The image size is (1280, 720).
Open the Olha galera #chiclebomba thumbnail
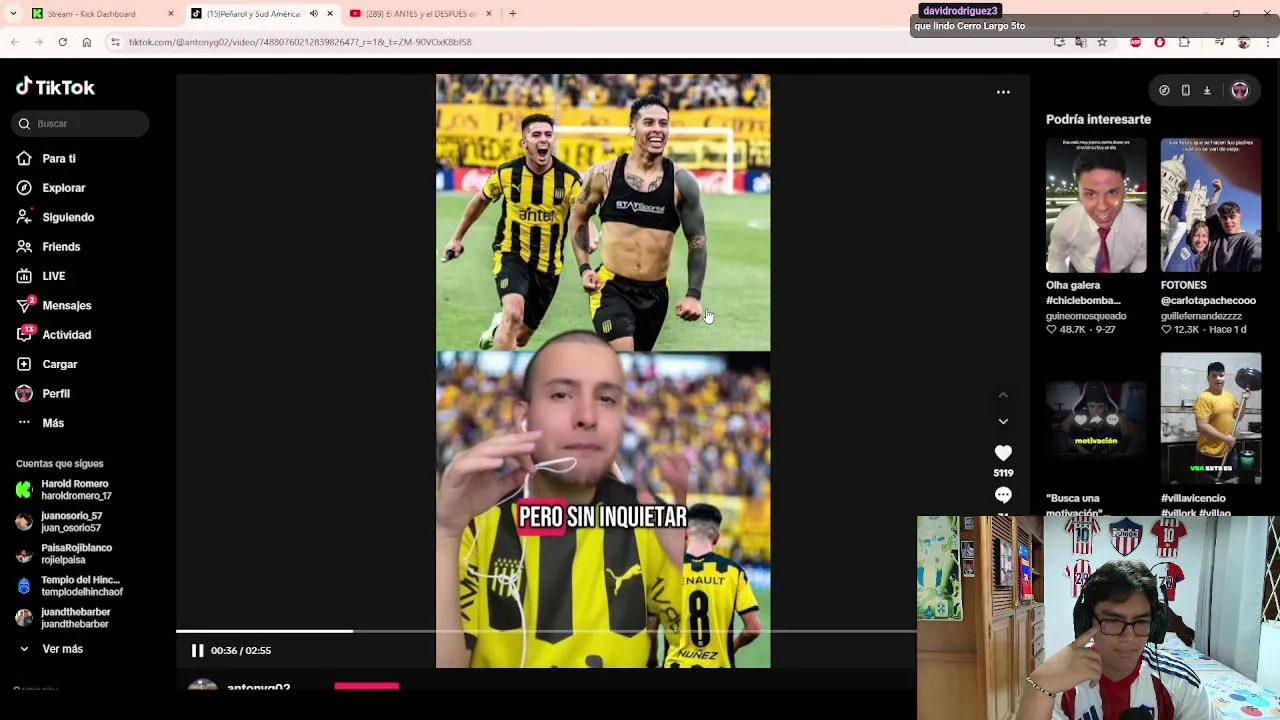1096,205
